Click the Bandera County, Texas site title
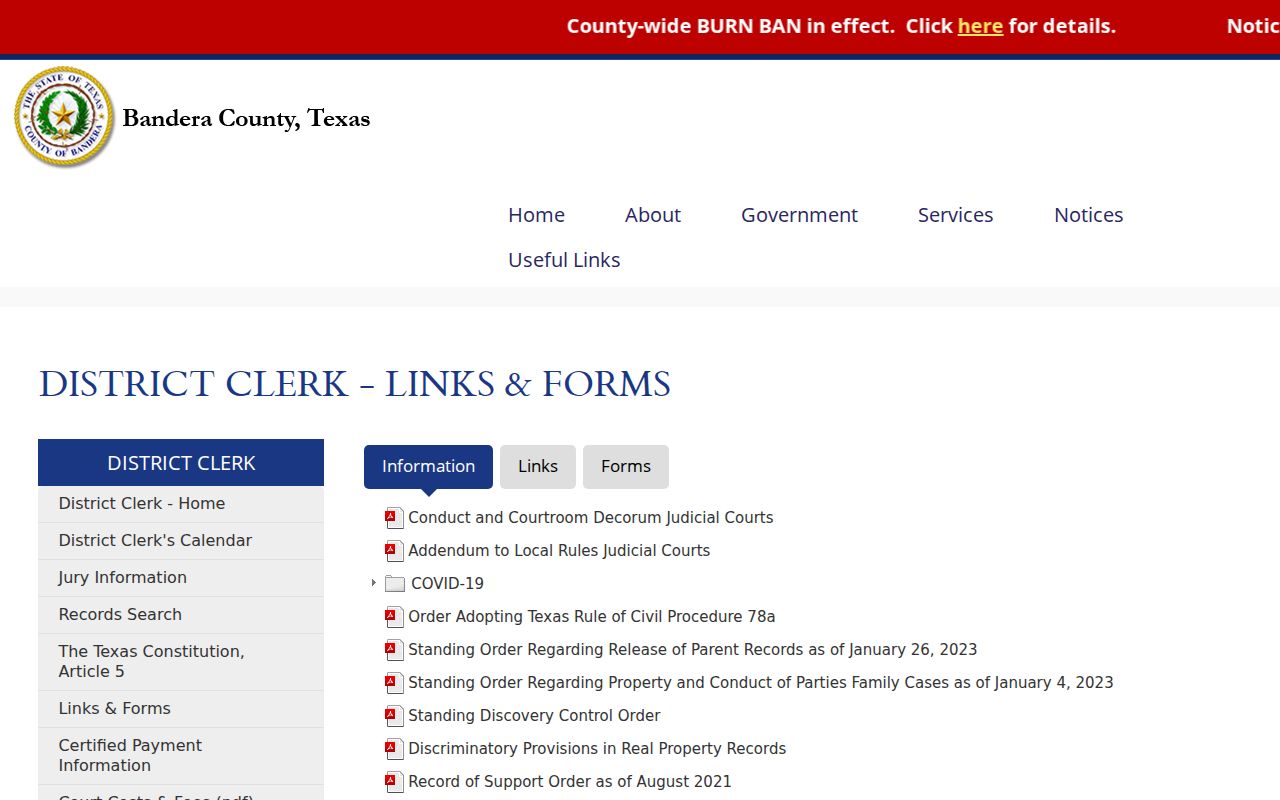The image size is (1280, 800). 246,118
